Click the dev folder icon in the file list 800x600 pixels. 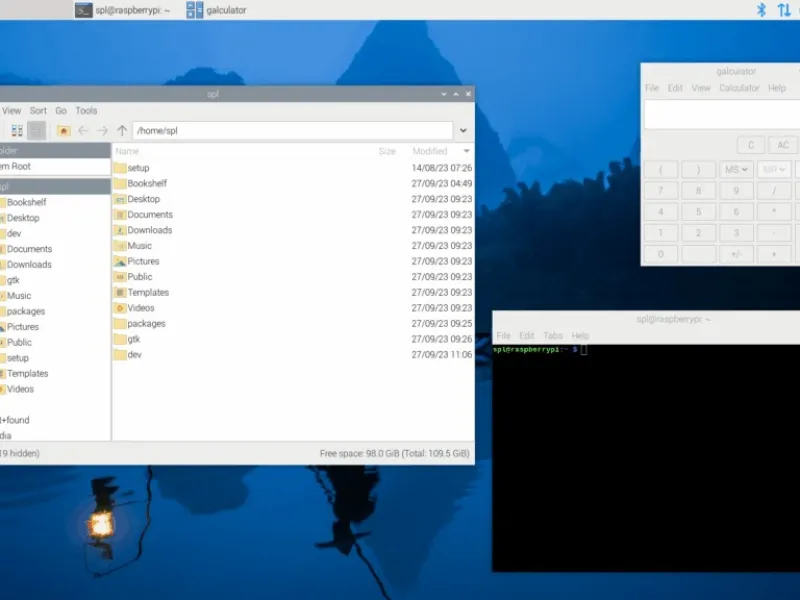point(120,355)
